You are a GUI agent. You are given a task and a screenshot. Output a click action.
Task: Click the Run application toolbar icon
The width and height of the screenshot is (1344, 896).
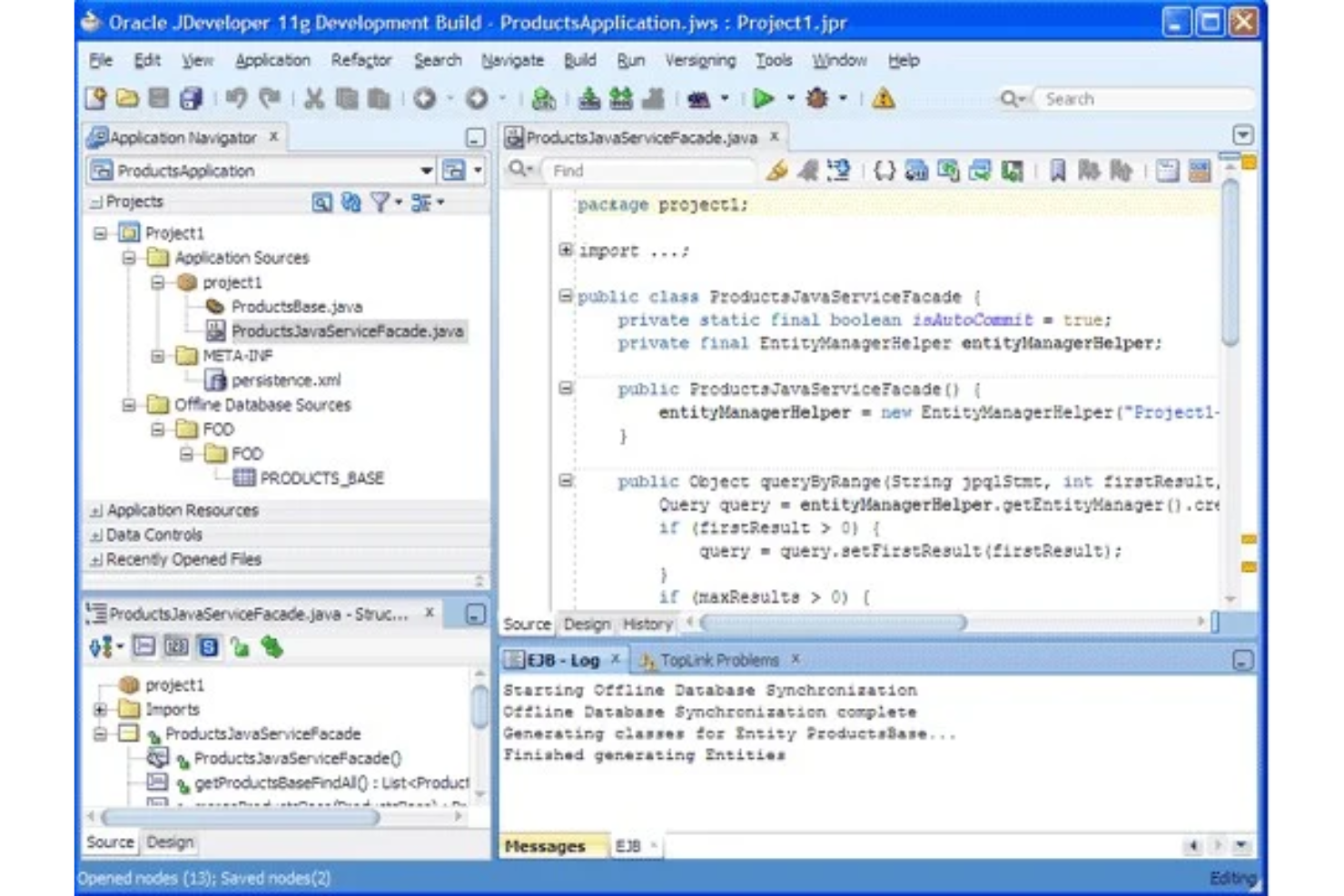766,98
